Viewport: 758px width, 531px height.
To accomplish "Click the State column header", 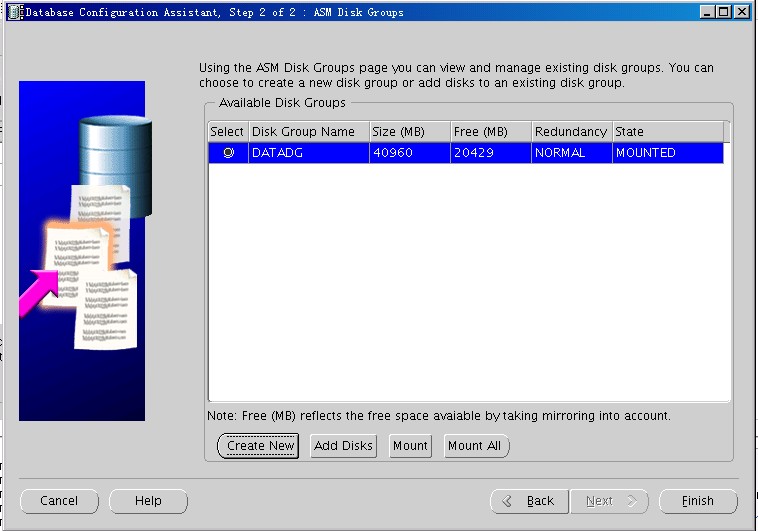I will click(x=669, y=132).
